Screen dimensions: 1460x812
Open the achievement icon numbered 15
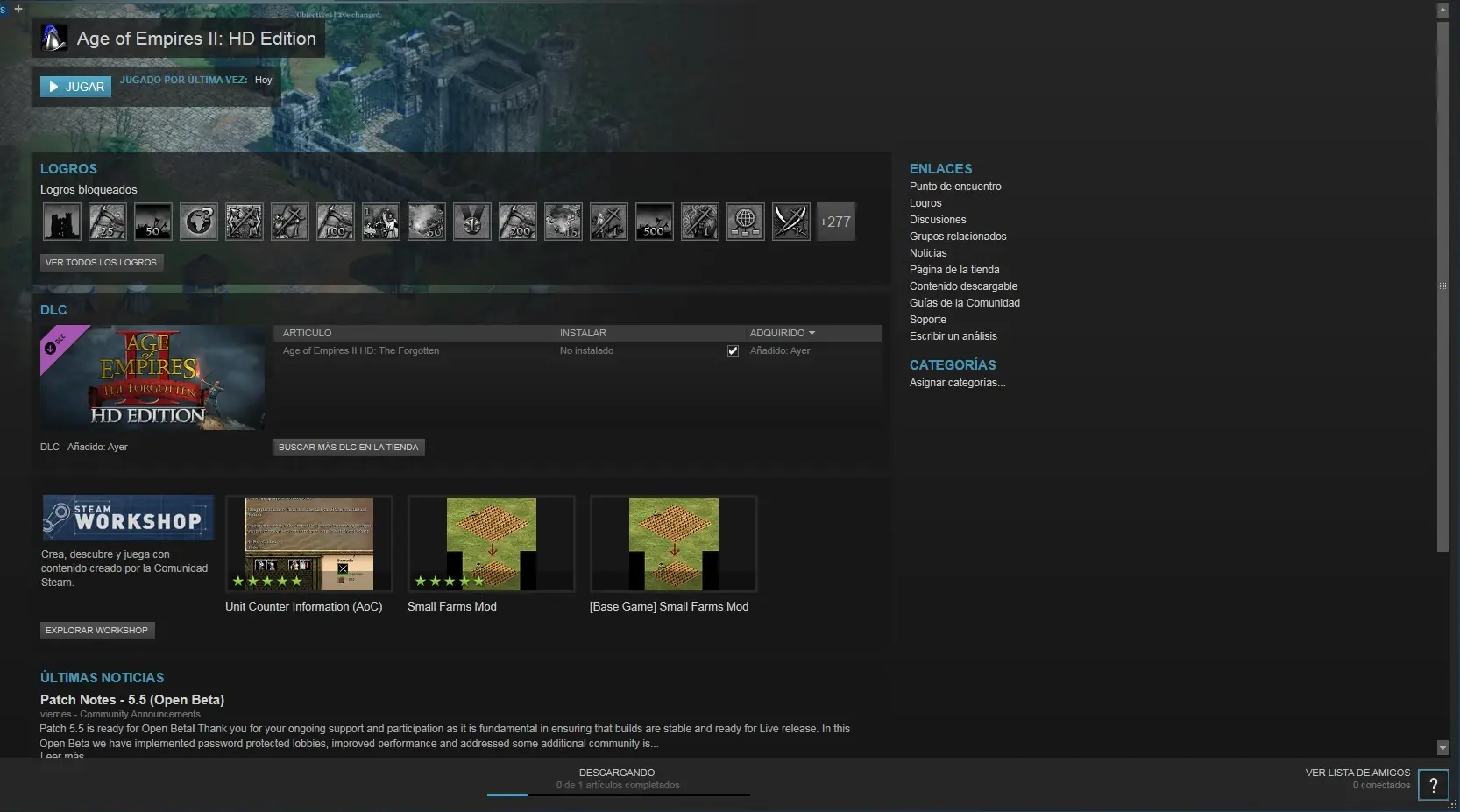tap(563, 222)
